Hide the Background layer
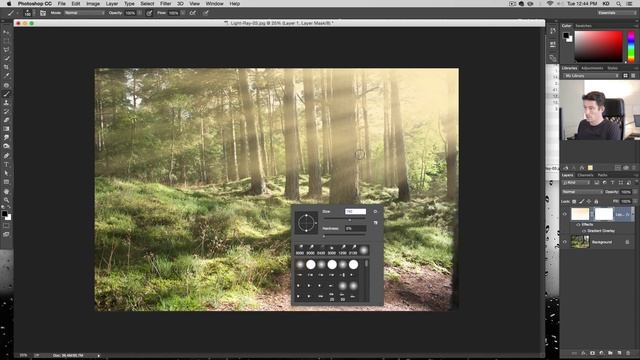The image size is (640, 360). pyautogui.click(x=565, y=242)
